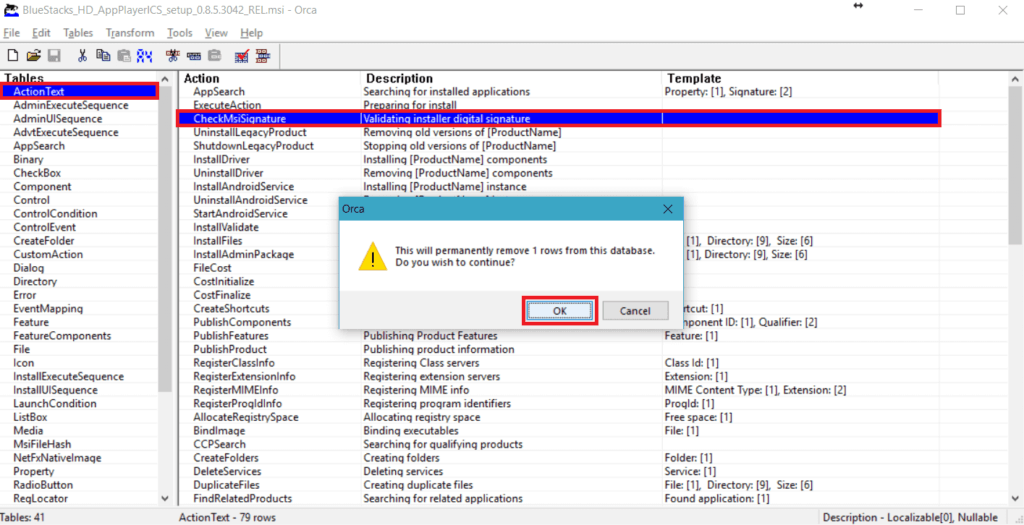Select the Dialog table

[x=29, y=268]
